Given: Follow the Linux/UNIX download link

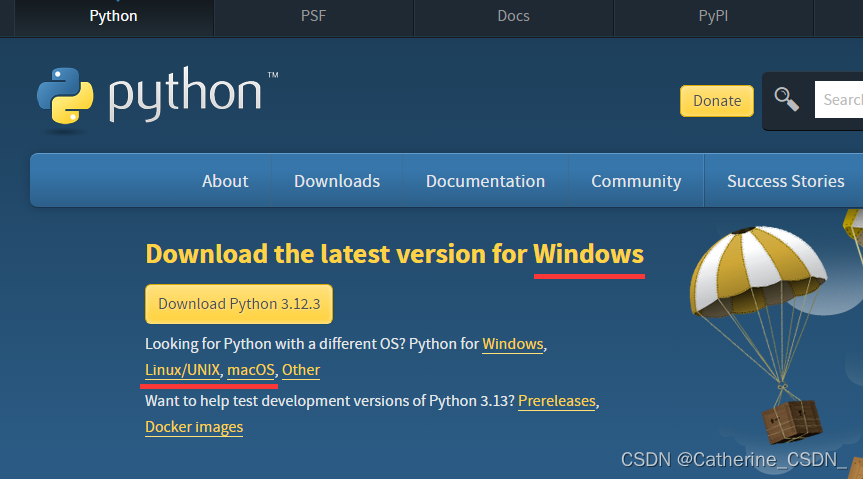Looking at the screenshot, I should (x=183, y=370).
